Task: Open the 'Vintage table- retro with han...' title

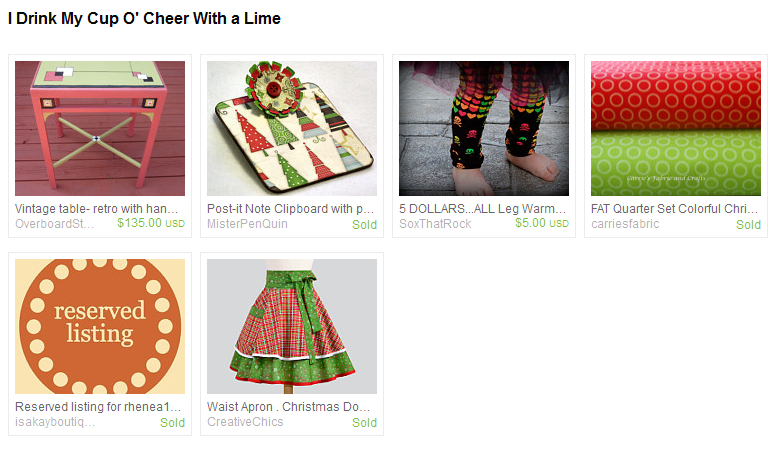Action: [x=96, y=209]
